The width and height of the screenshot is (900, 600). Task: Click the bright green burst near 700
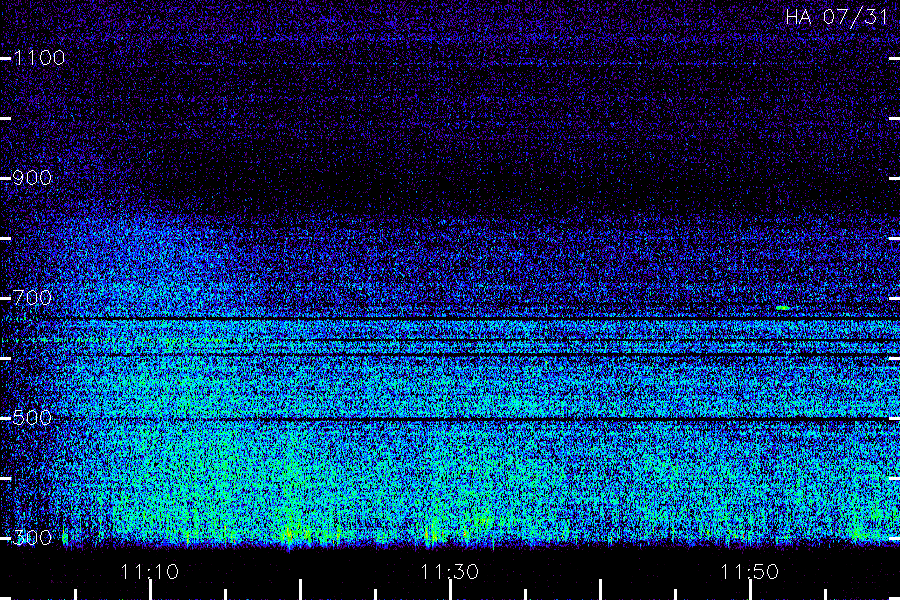783,308
